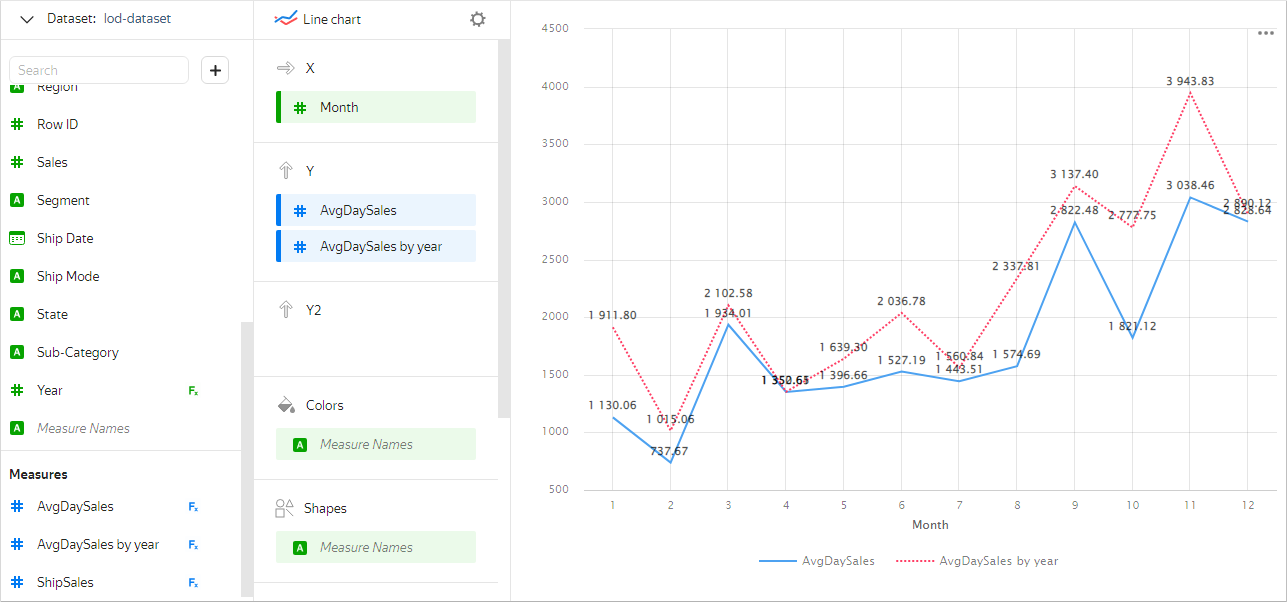Click the Line chart type icon
This screenshot has height=602, width=1287.
[286, 19]
